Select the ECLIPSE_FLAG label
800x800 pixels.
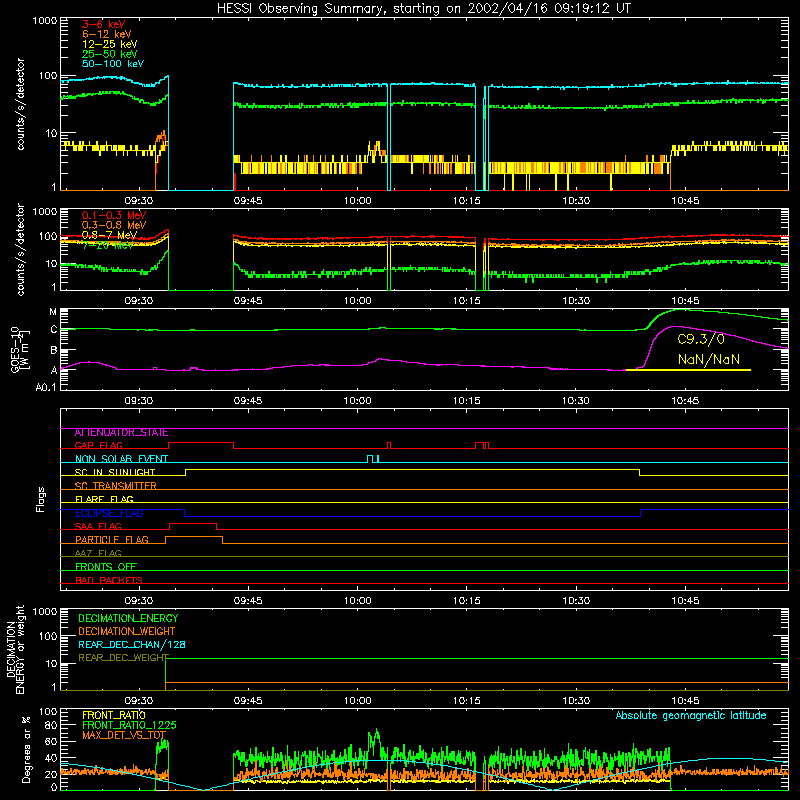(109, 513)
